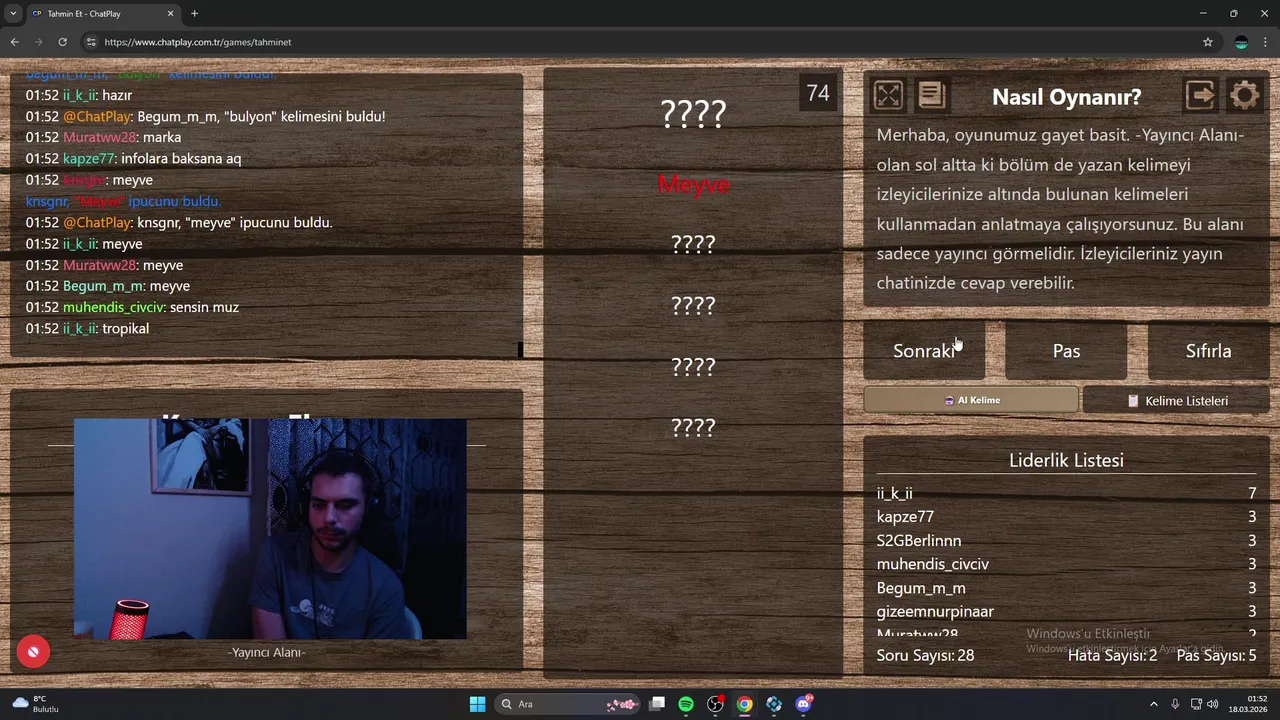Screen dimensions: 1280x720
Task: Open the Windows Start menu
Action: pos(477,704)
